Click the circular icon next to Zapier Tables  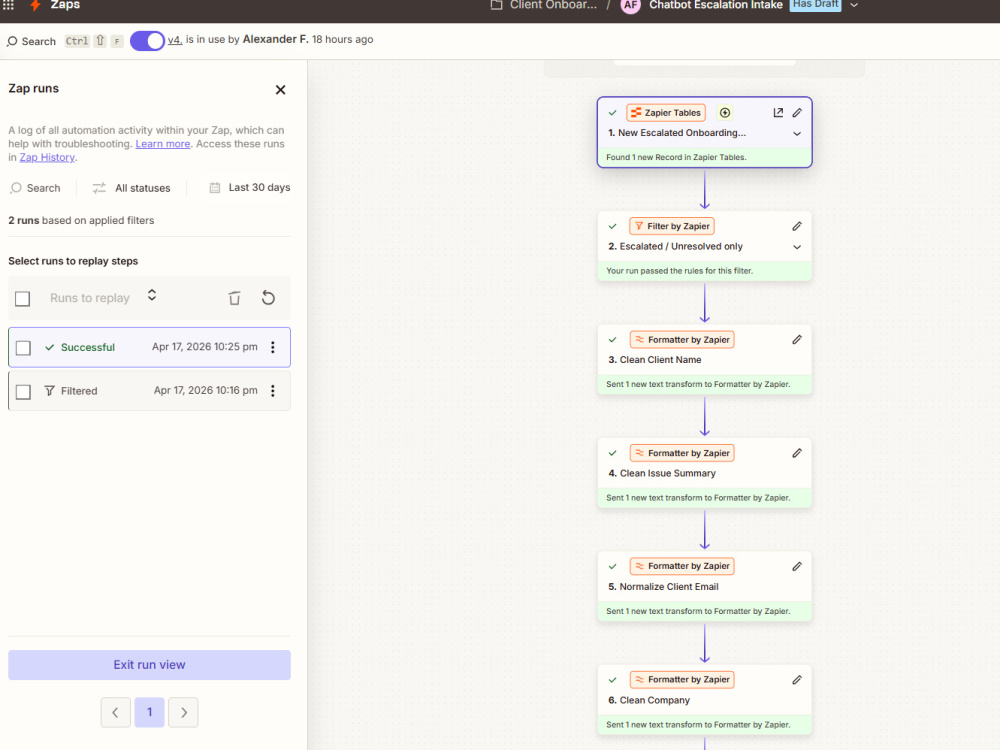click(725, 113)
